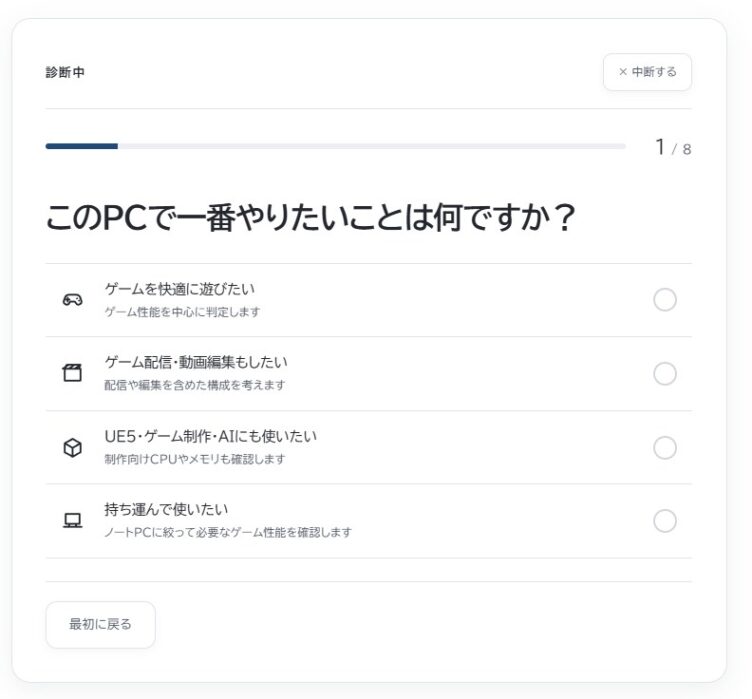Select radio for ゲームを快適に遊びたい

pos(665,300)
